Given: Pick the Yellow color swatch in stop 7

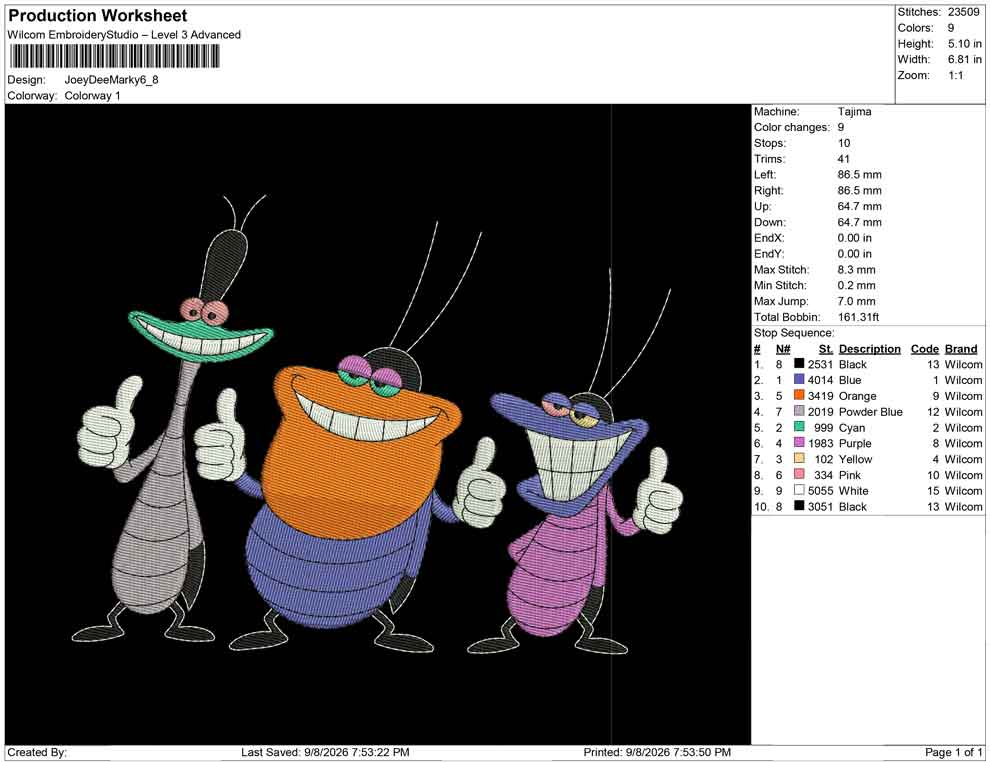Looking at the screenshot, I should pos(799,458).
